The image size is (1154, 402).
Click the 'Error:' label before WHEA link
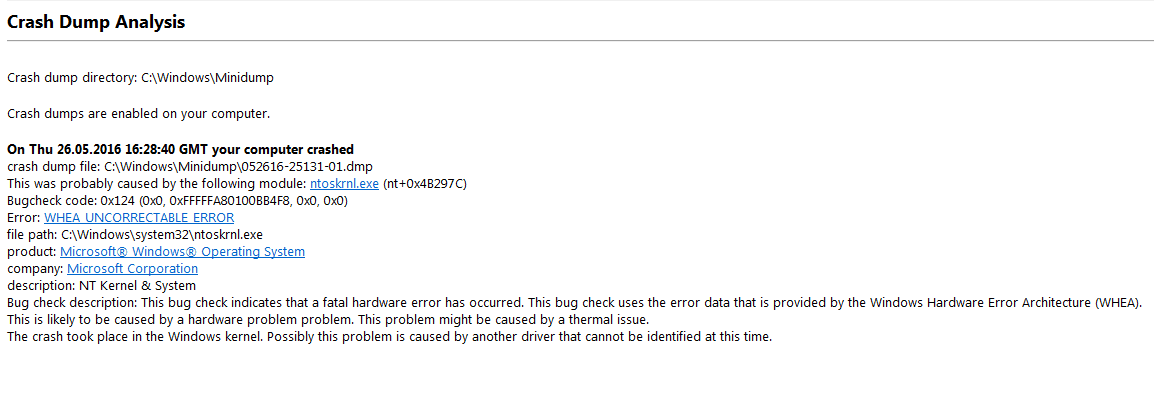point(24,217)
